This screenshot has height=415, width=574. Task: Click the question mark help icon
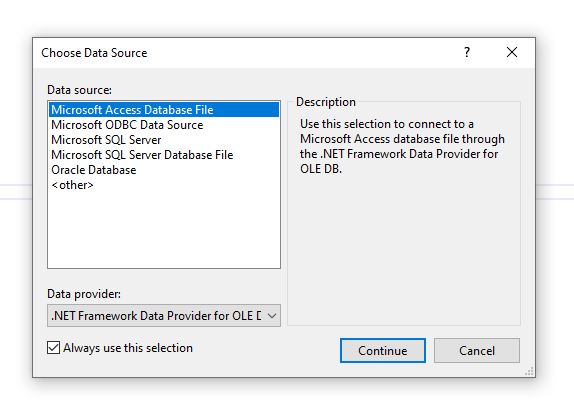tap(467, 52)
